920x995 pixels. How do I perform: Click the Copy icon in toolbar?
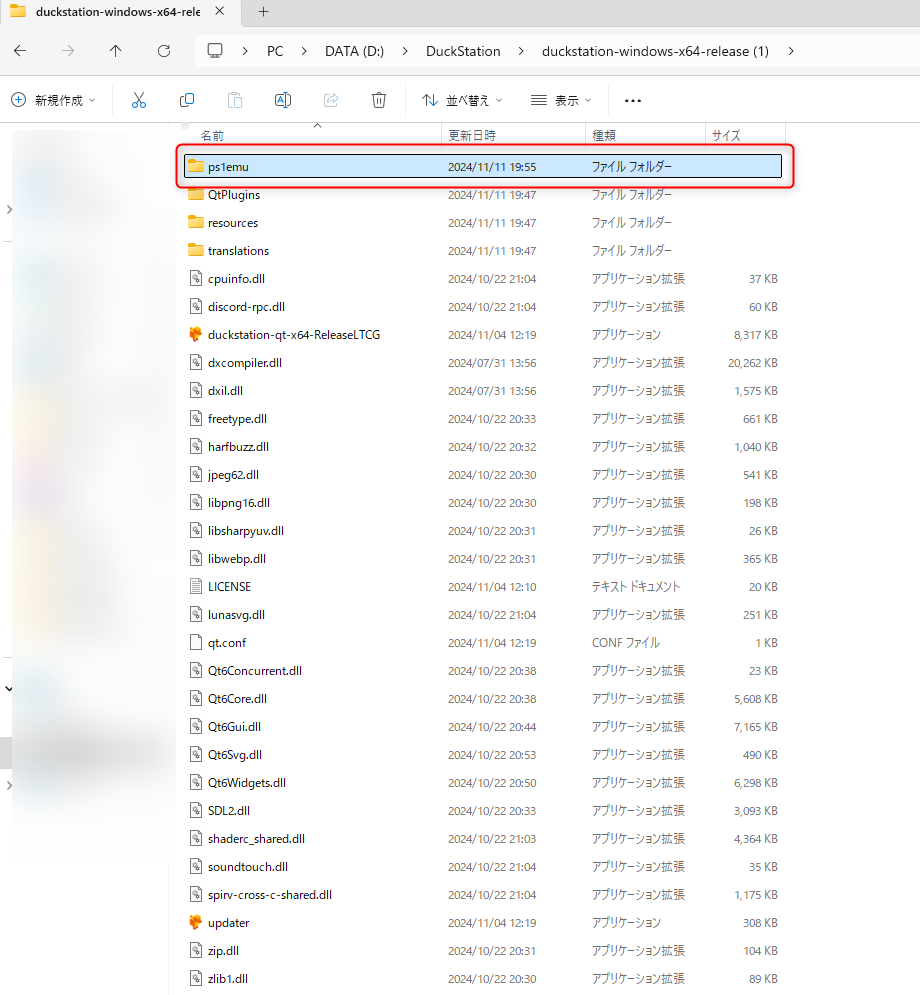click(x=187, y=100)
